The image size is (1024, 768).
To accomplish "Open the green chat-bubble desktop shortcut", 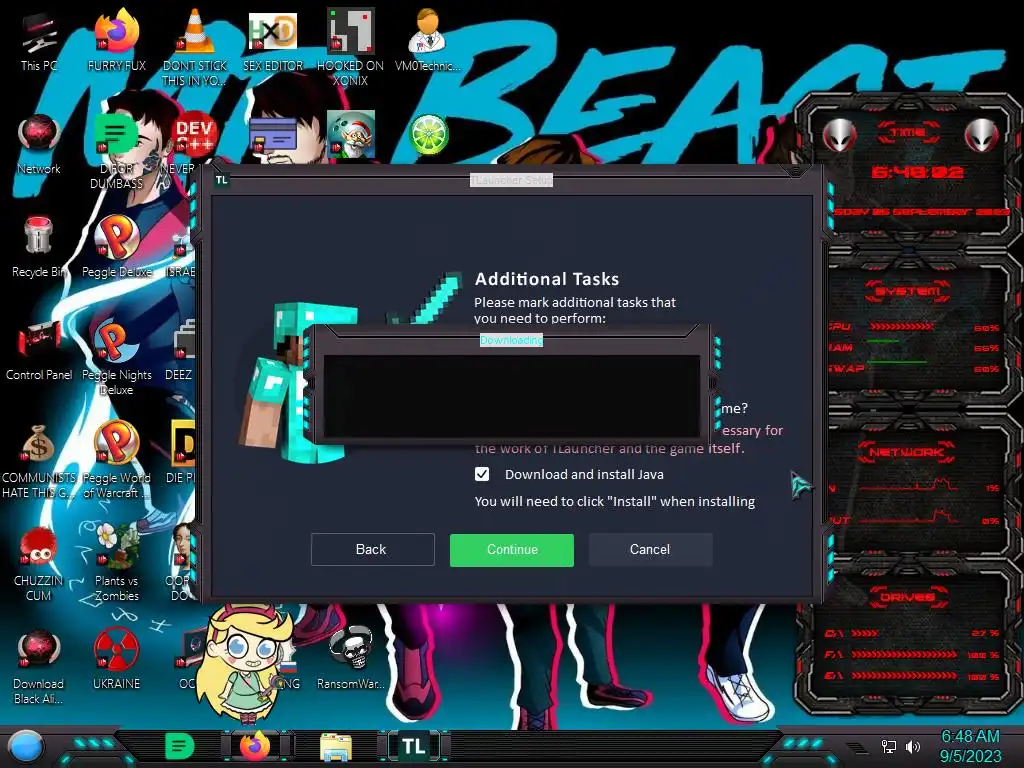I will click(x=116, y=149).
